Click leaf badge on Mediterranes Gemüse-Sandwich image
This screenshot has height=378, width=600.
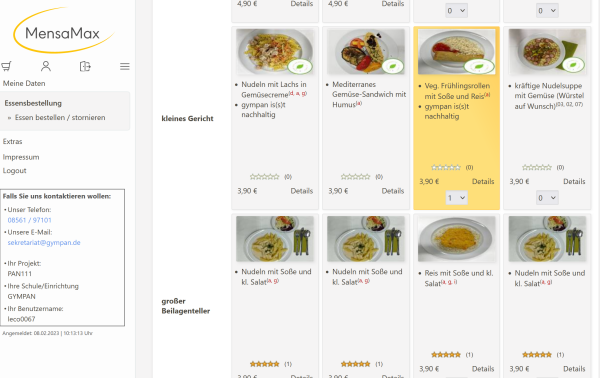pos(393,67)
